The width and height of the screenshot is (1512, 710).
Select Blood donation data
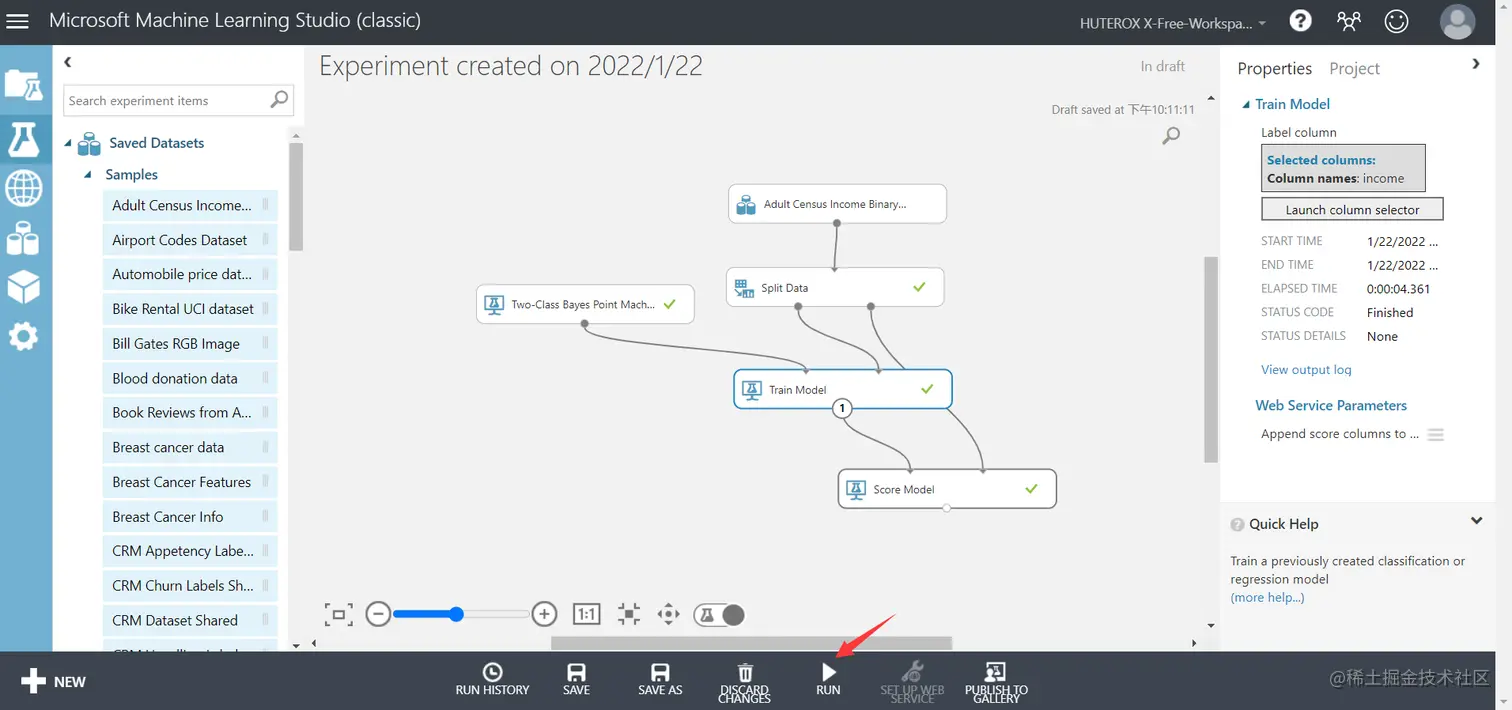(x=190, y=378)
